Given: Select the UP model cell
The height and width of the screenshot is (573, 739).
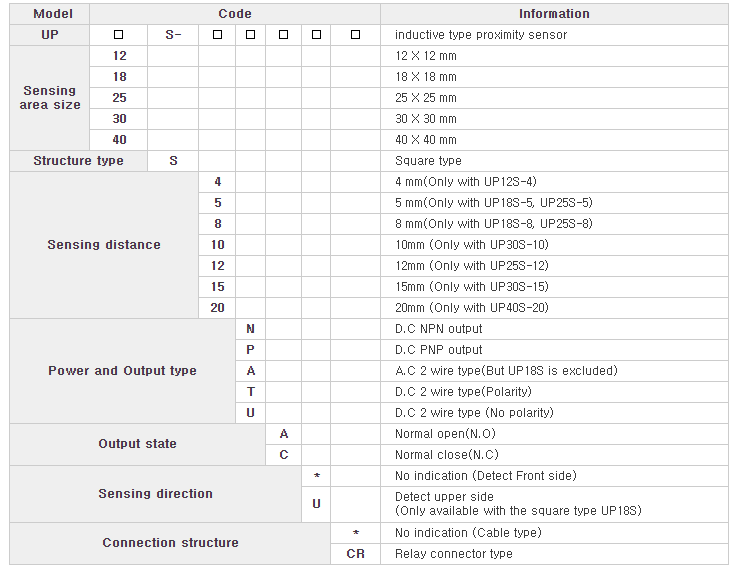Looking at the screenshot, I should (50, 35).
